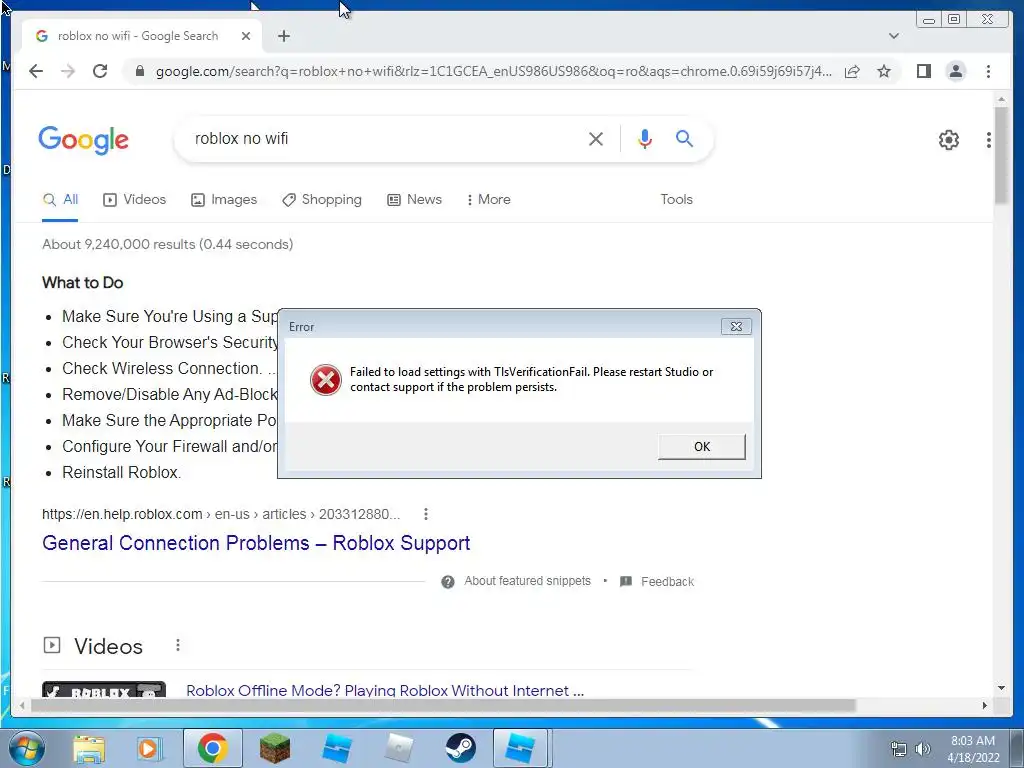Open Chrome's three-dot menu
The width and height of the screenshot is (1024, 768).
pos(988,71)
